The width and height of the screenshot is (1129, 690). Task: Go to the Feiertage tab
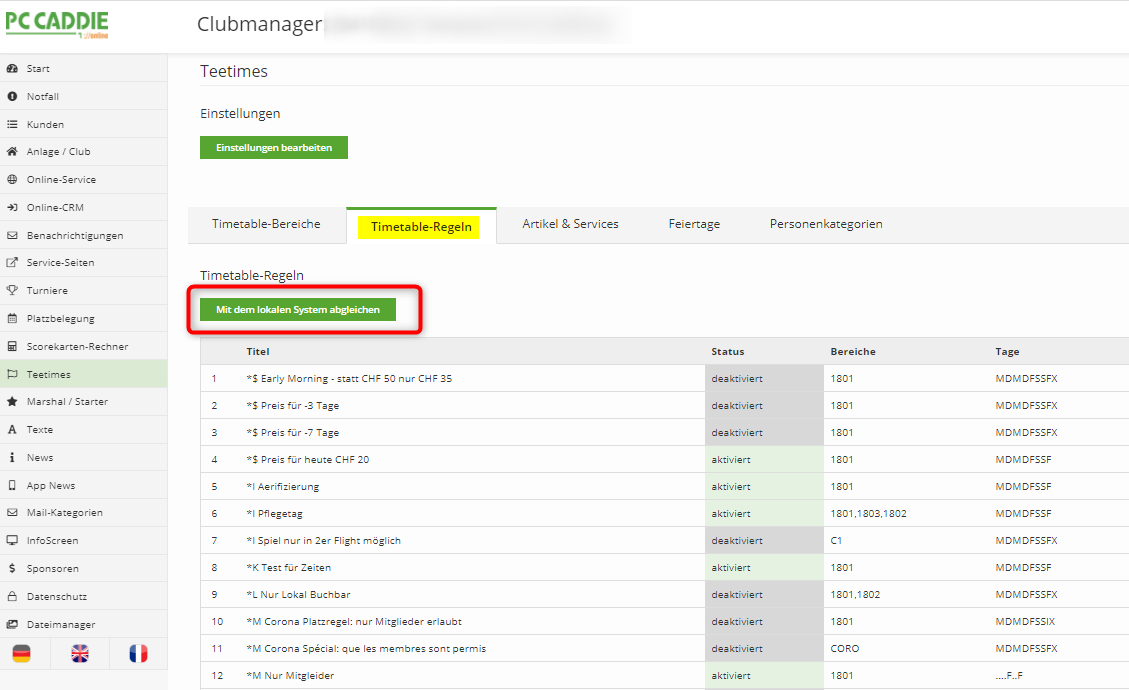tap(694, 224)
